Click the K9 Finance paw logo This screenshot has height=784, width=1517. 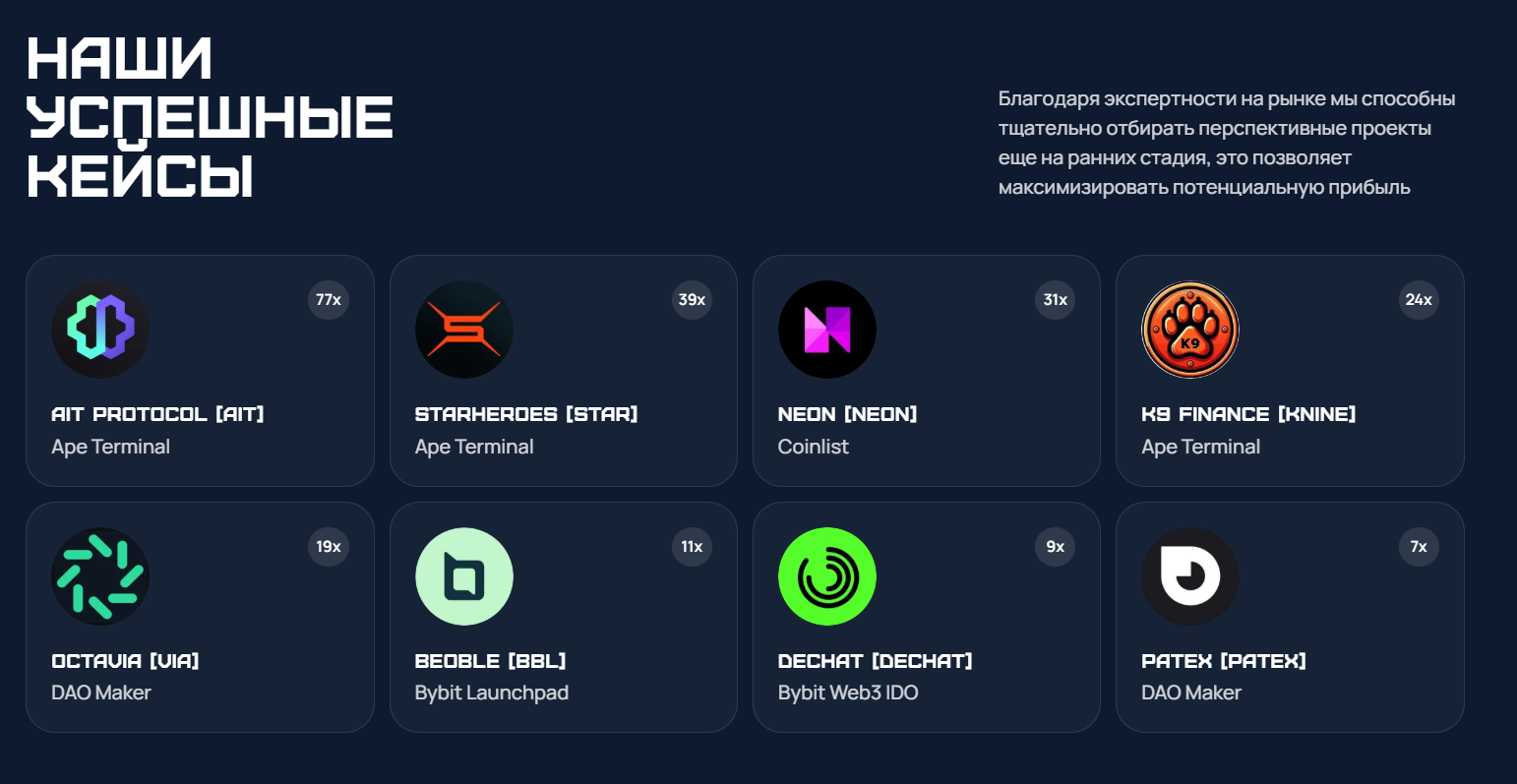[1190, 330]
